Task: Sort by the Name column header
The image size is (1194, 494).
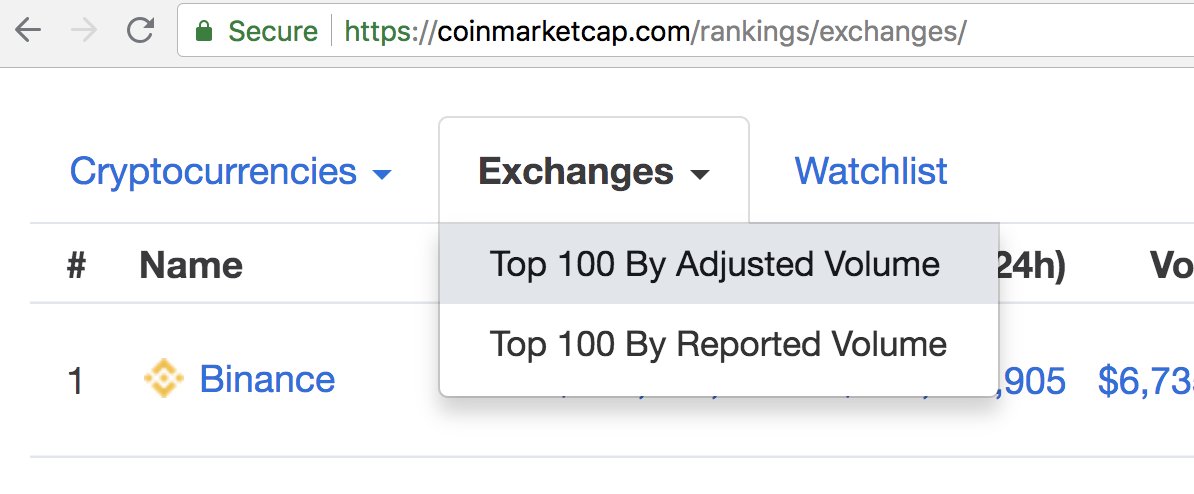Action: [x=190, y=266]
